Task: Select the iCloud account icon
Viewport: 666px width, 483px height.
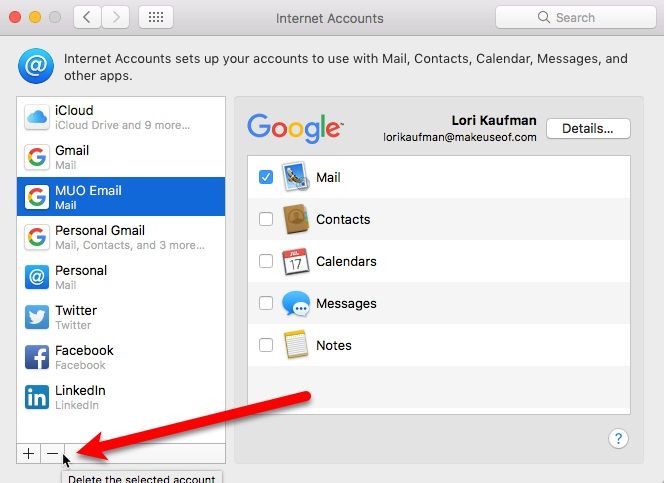Action: point(36,117)
